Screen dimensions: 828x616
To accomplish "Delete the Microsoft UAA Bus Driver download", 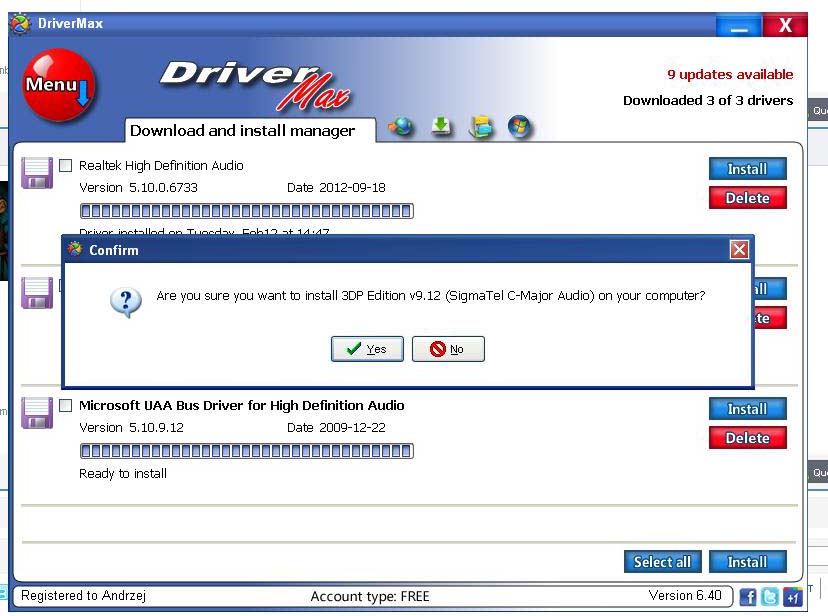I will 747,438.
